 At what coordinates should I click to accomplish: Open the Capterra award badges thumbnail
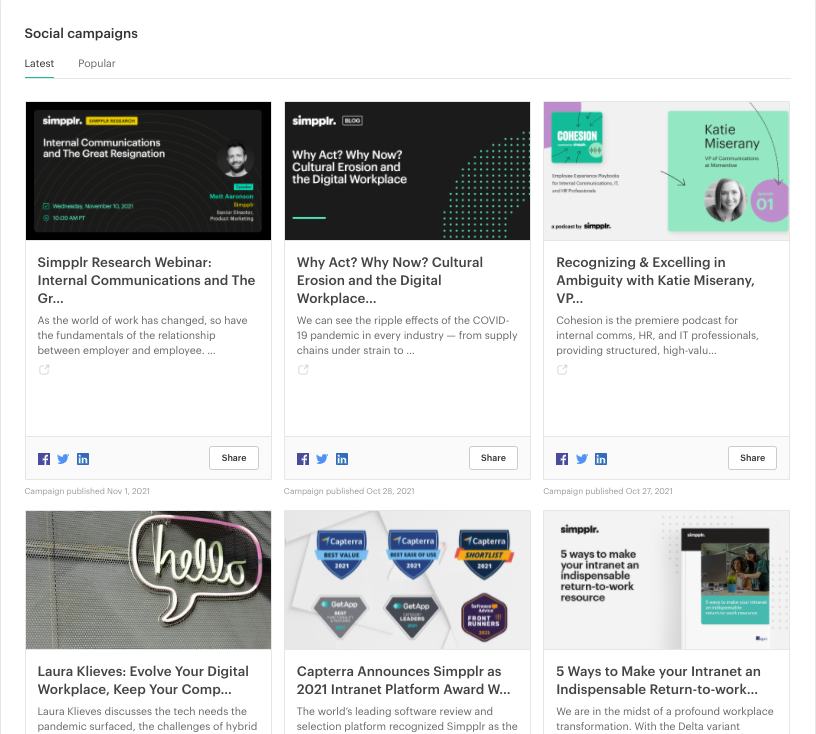click(407, 580)
